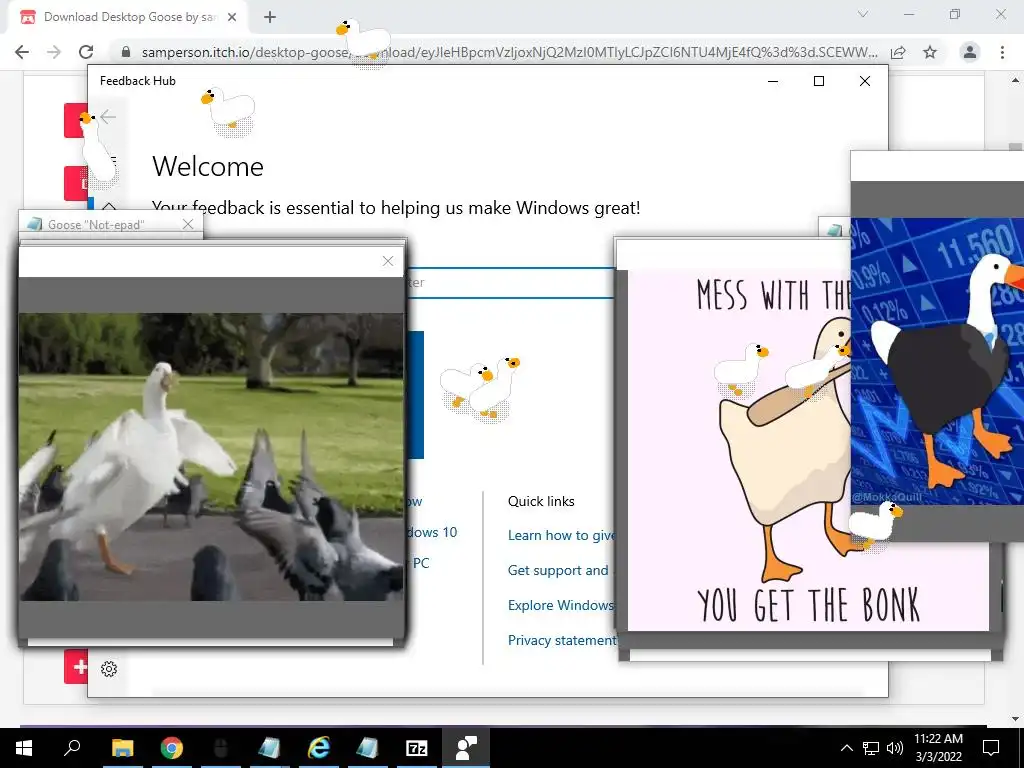This screenshot has height=768, width=1024.
Task: Open Get support and link
Action: [x=558, y=570]
